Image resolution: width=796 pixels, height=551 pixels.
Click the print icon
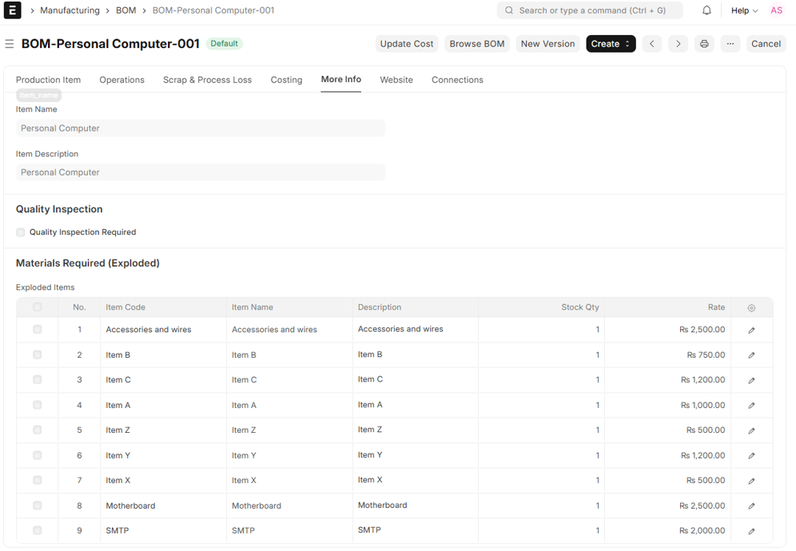pos(704,44)
